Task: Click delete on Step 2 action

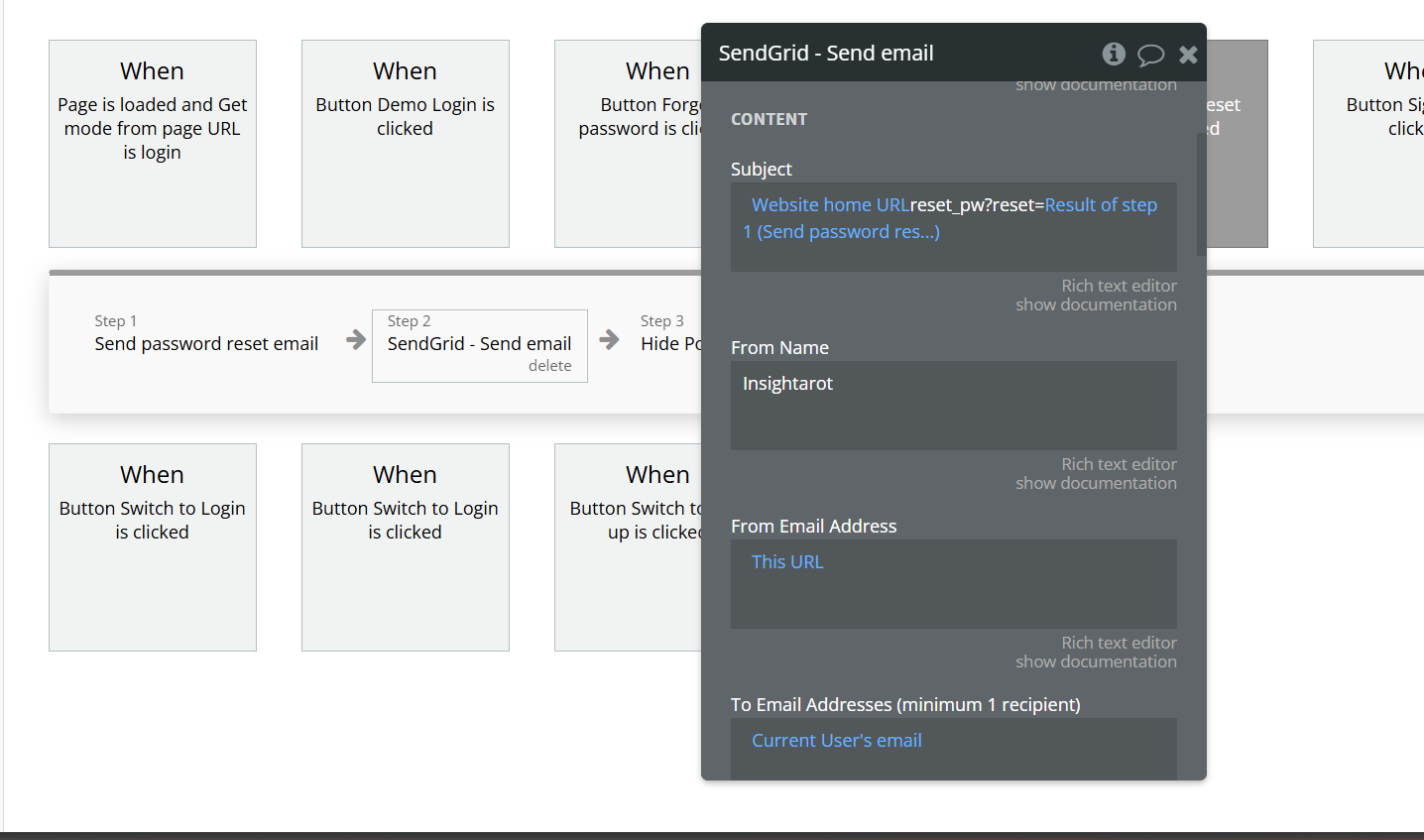Action: click(x=549, y=366)
